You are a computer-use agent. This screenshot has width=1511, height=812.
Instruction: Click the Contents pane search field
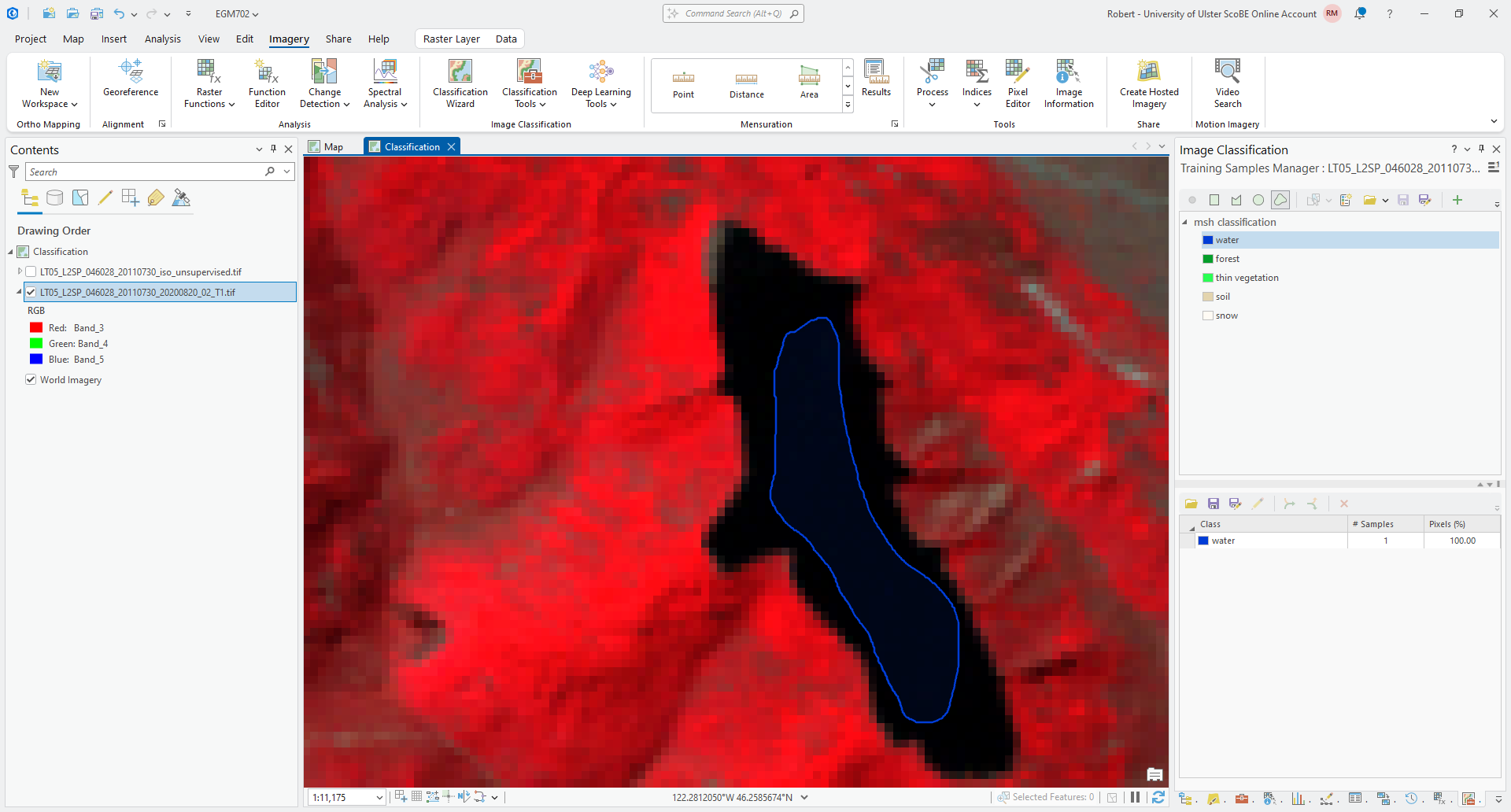click(x=146, y=172)
